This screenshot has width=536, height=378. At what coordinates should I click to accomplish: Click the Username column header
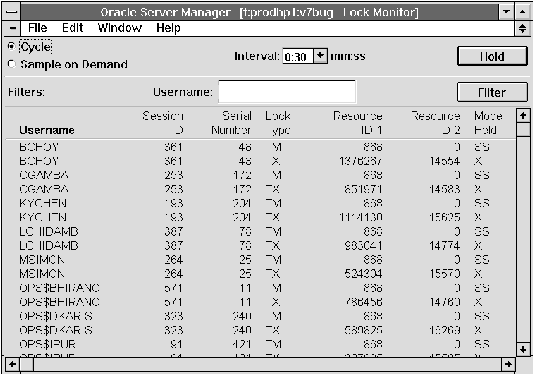tap(47, 130)
